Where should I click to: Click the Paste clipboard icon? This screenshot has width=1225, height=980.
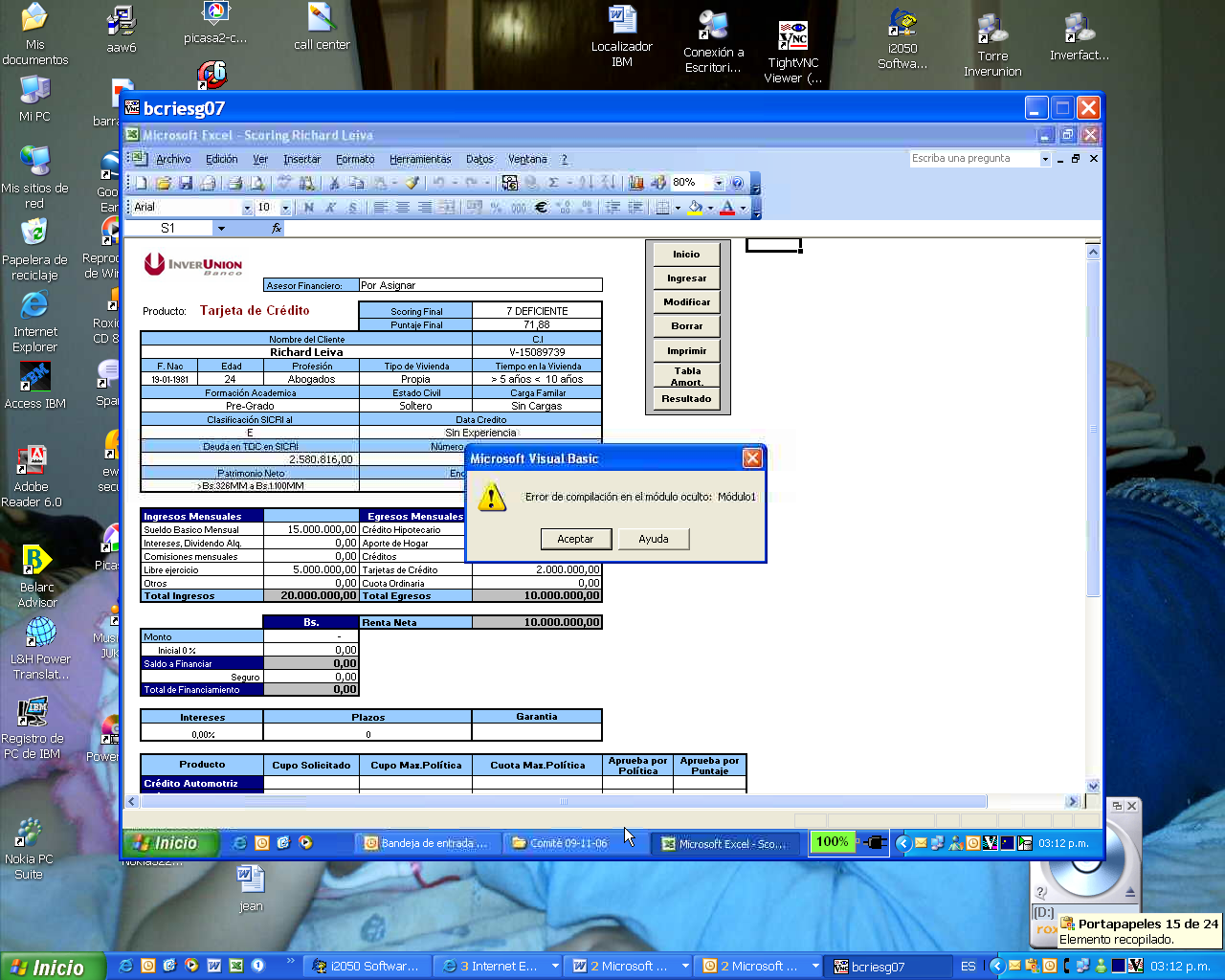pyautogui.click(x=381, y=183)
